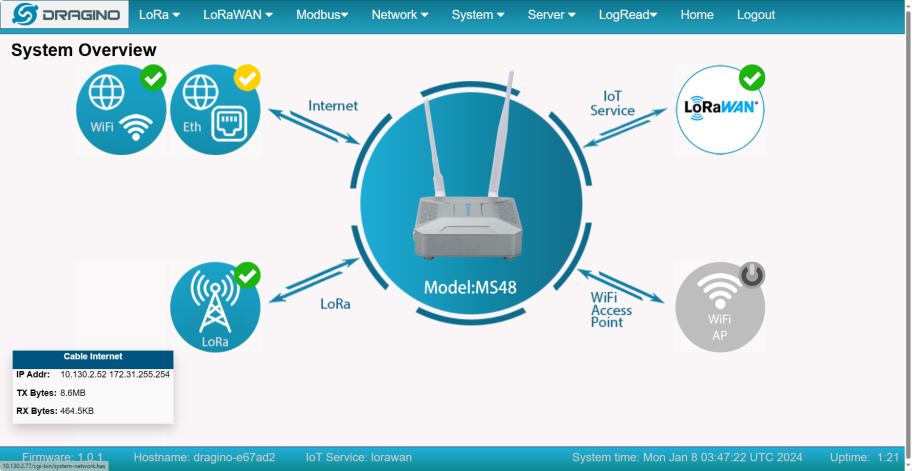Open the Server dropdown menu

(552, 15)
